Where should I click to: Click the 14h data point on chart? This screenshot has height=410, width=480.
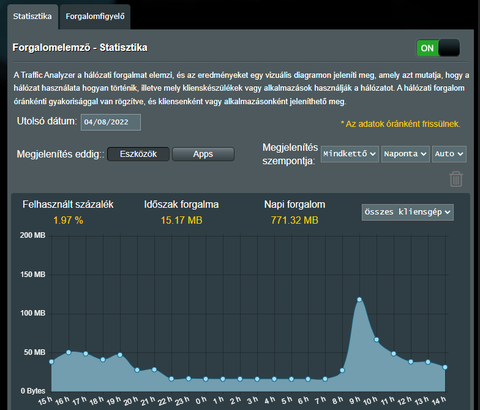[445, 367]
